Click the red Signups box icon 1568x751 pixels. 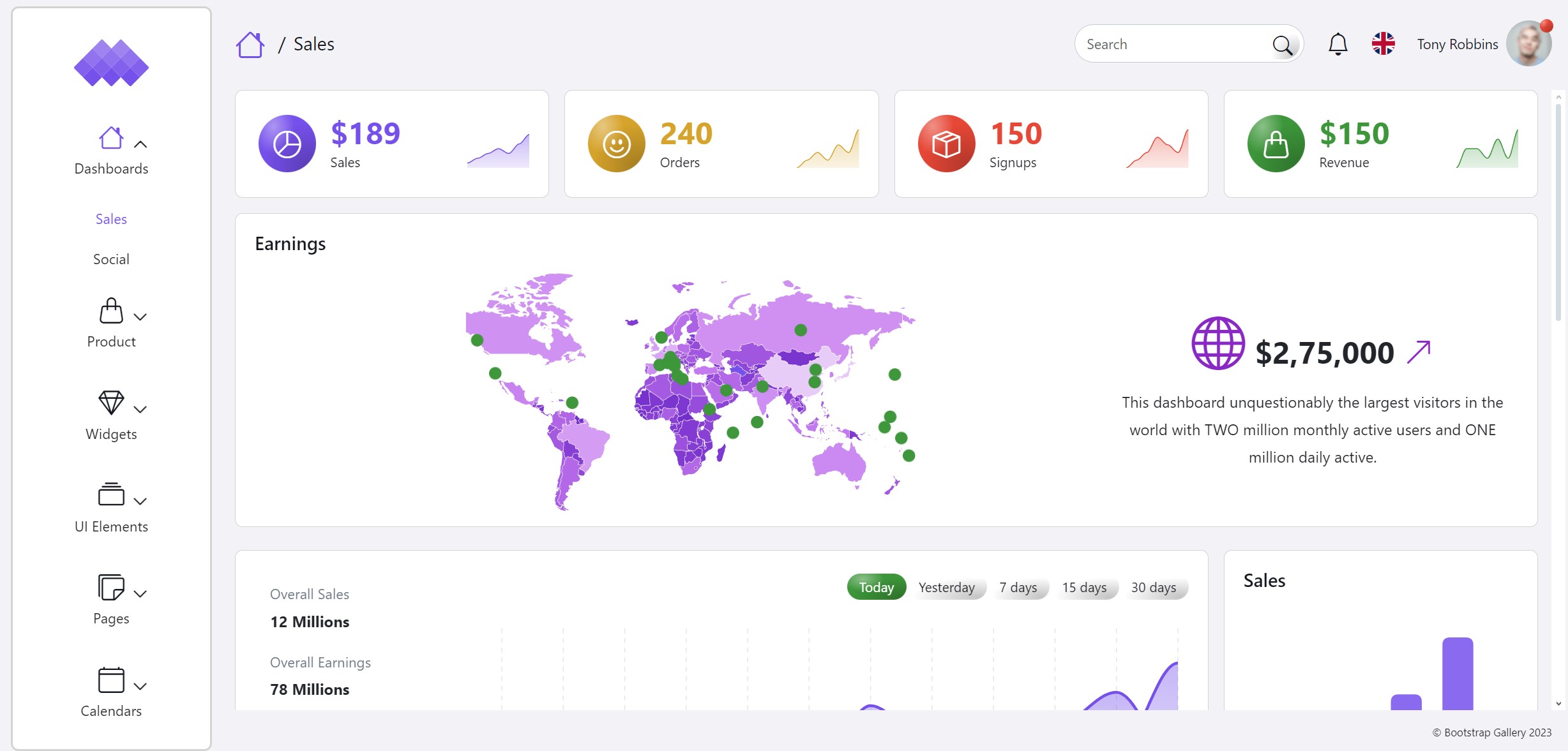coord(946,144)
